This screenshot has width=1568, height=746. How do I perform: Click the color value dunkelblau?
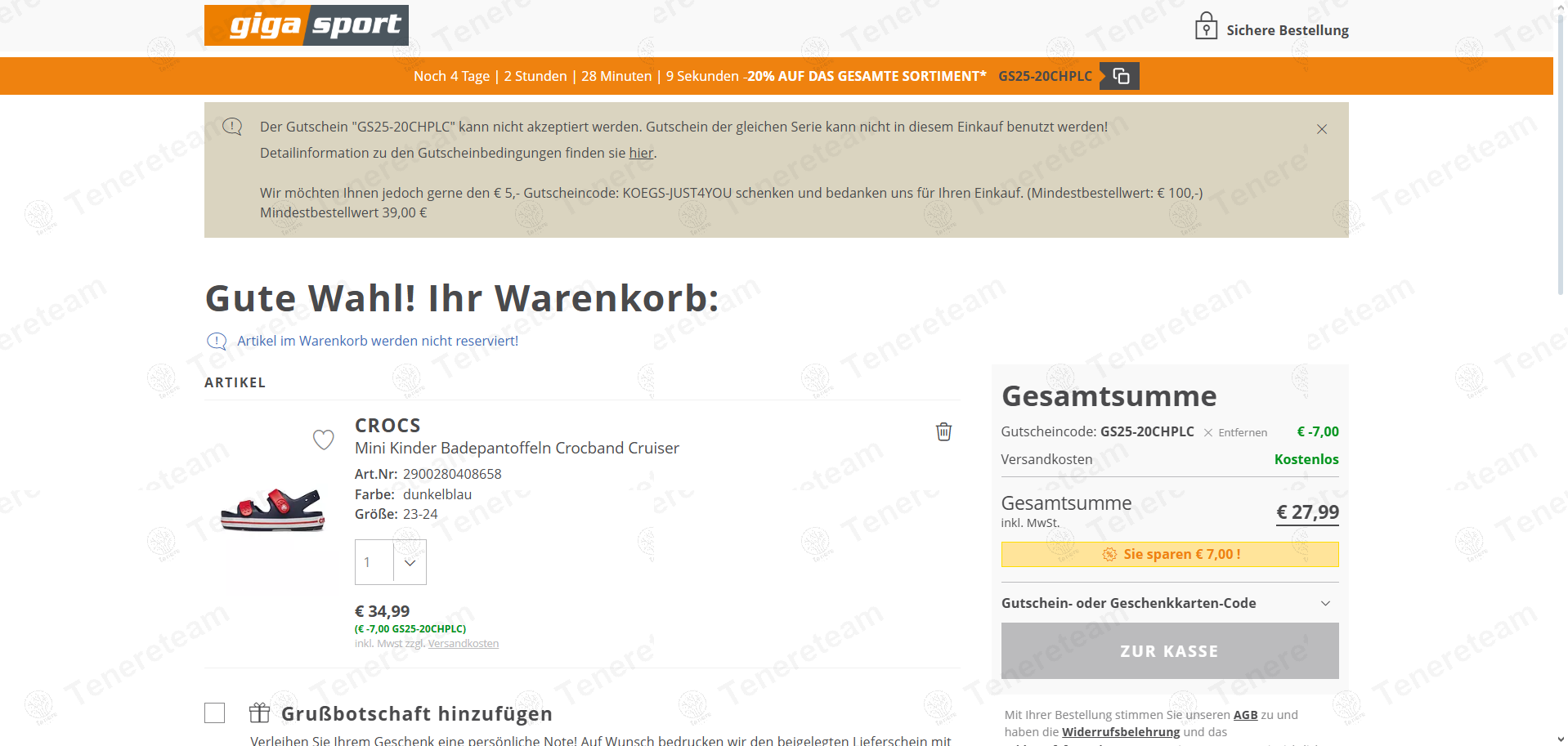pyautogui.click(x=437, y=494)
